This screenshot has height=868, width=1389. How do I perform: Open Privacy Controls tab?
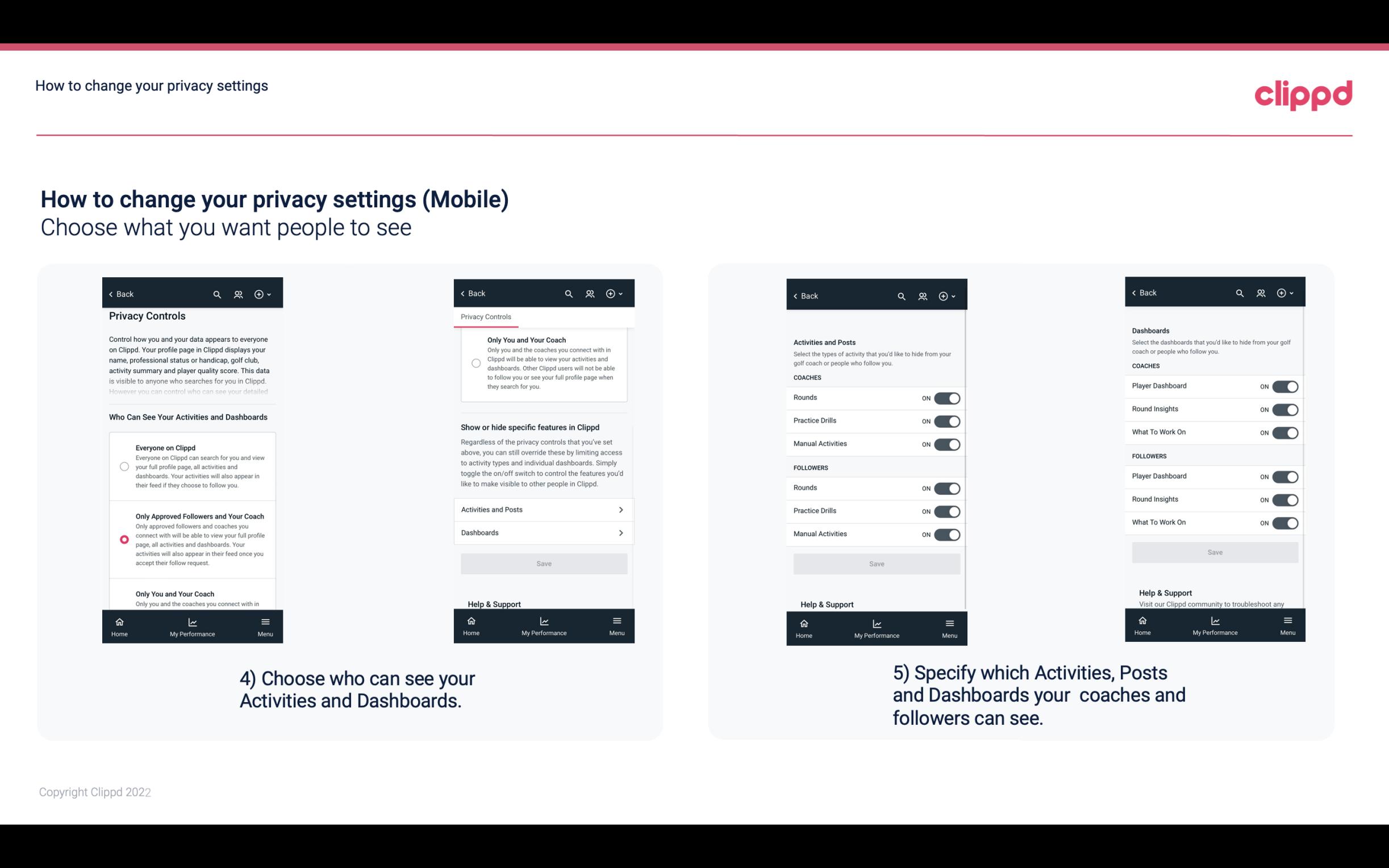click(x=485, y=317)
